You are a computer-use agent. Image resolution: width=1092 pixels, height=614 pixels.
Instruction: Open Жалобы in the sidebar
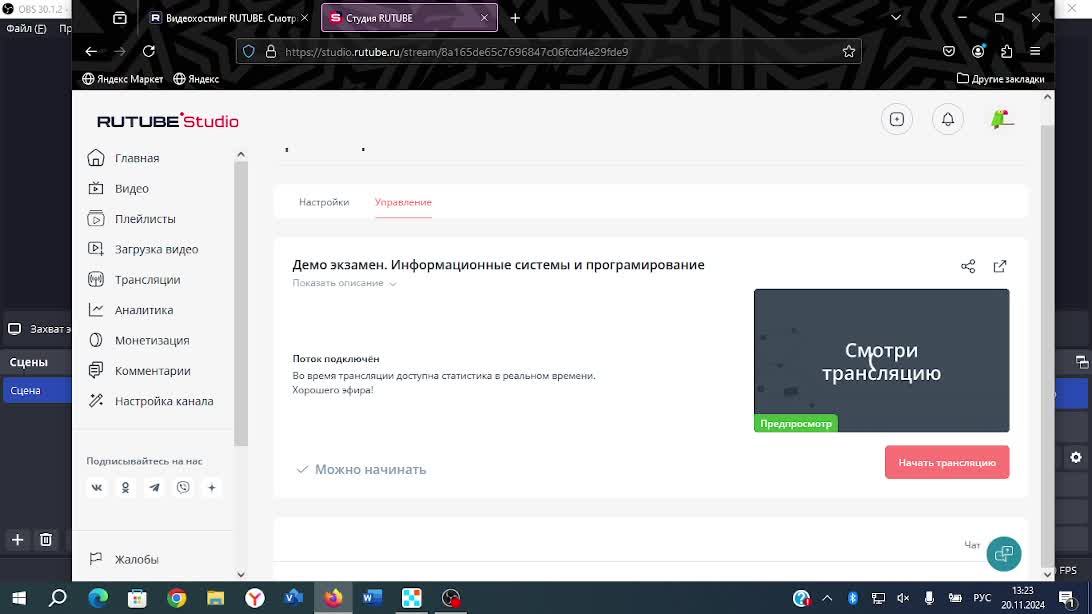point(136,559)
